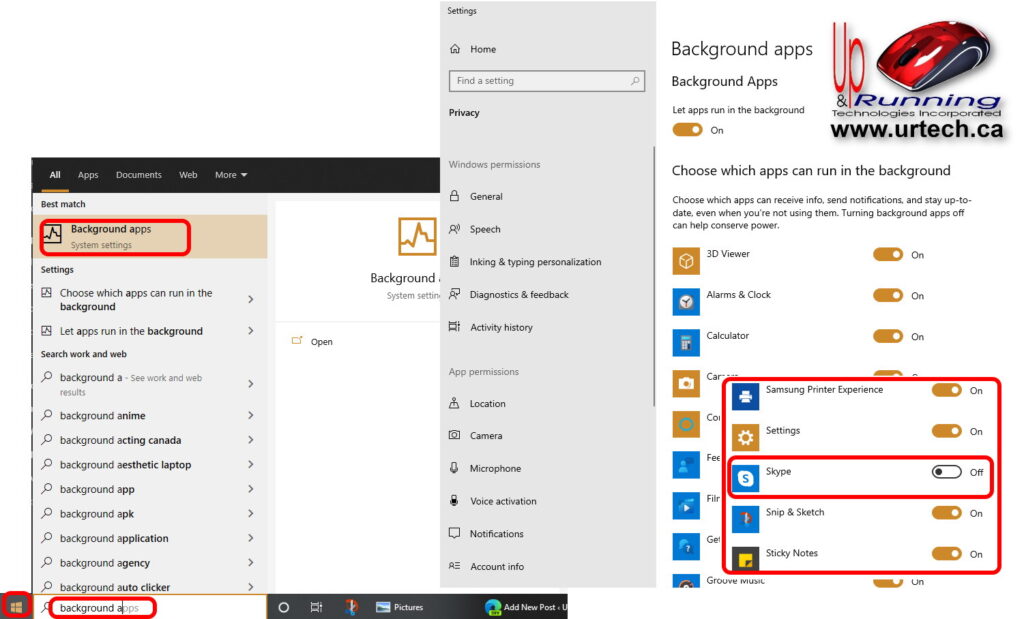
Task: Turn on Skype background app permission
Action: (947, 471)
